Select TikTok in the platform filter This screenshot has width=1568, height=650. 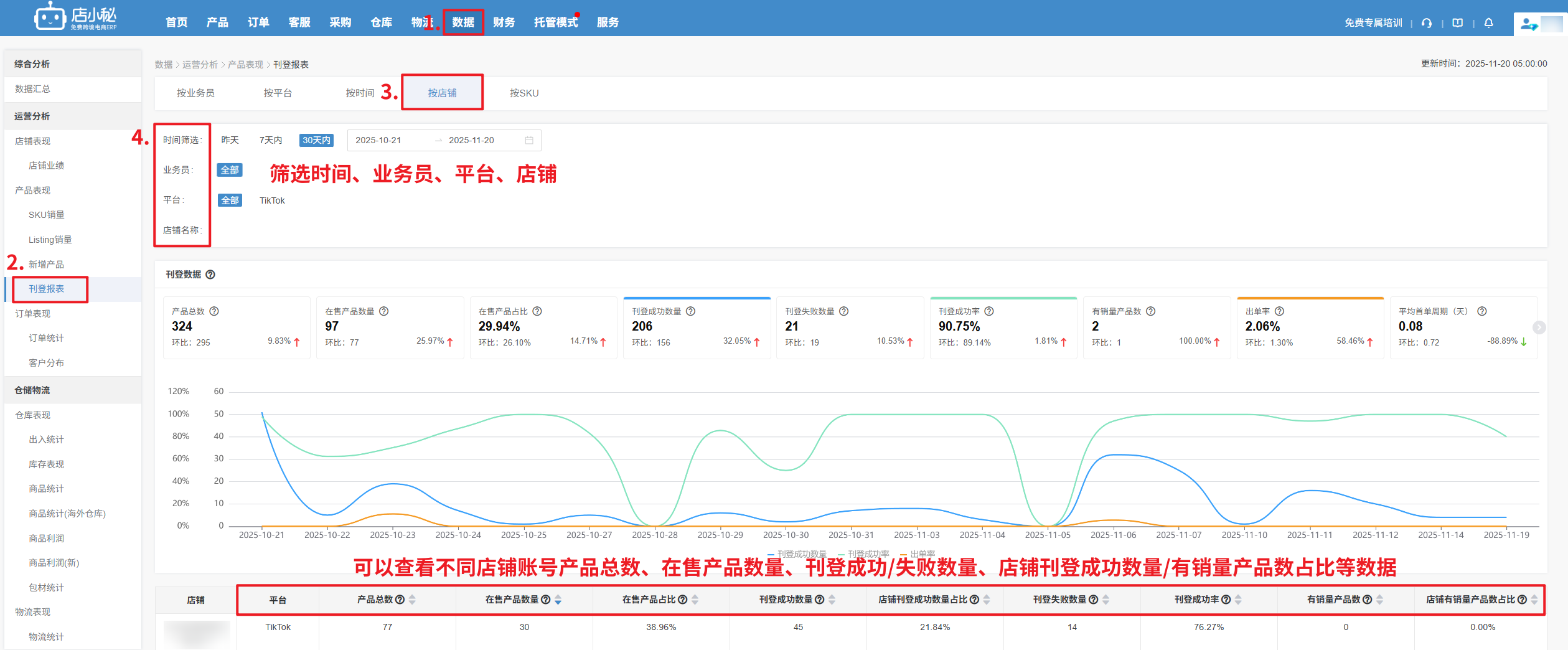pyautogui.click(x=272, y=200)
